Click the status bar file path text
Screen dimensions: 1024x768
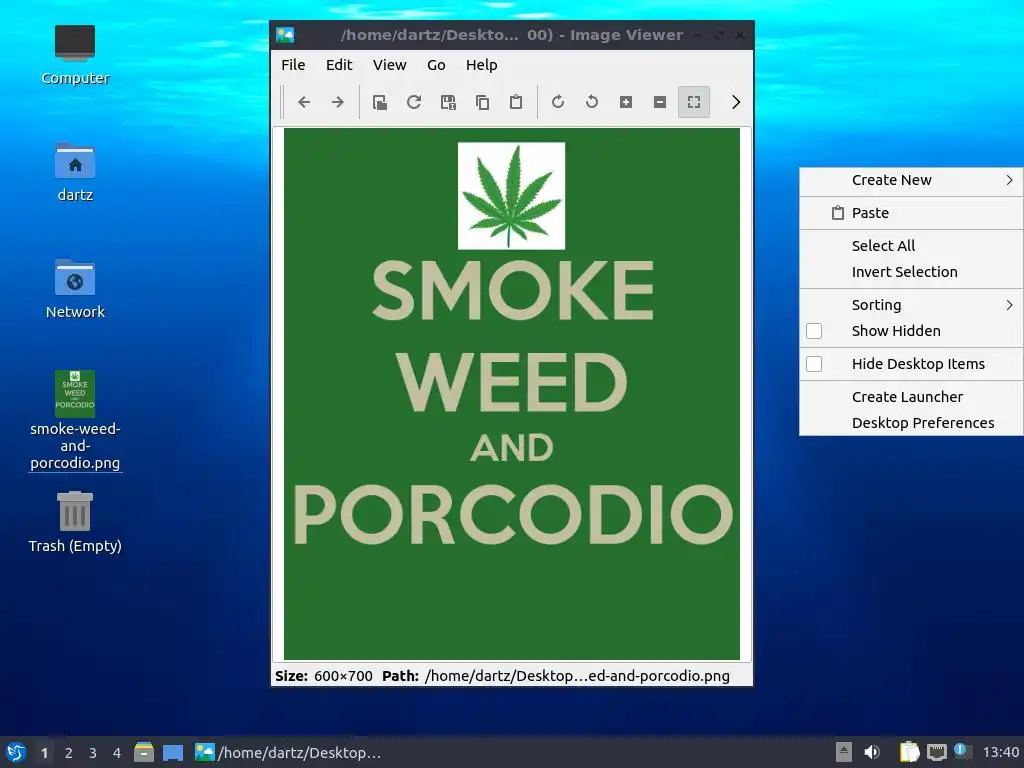(x=577, y=676)
